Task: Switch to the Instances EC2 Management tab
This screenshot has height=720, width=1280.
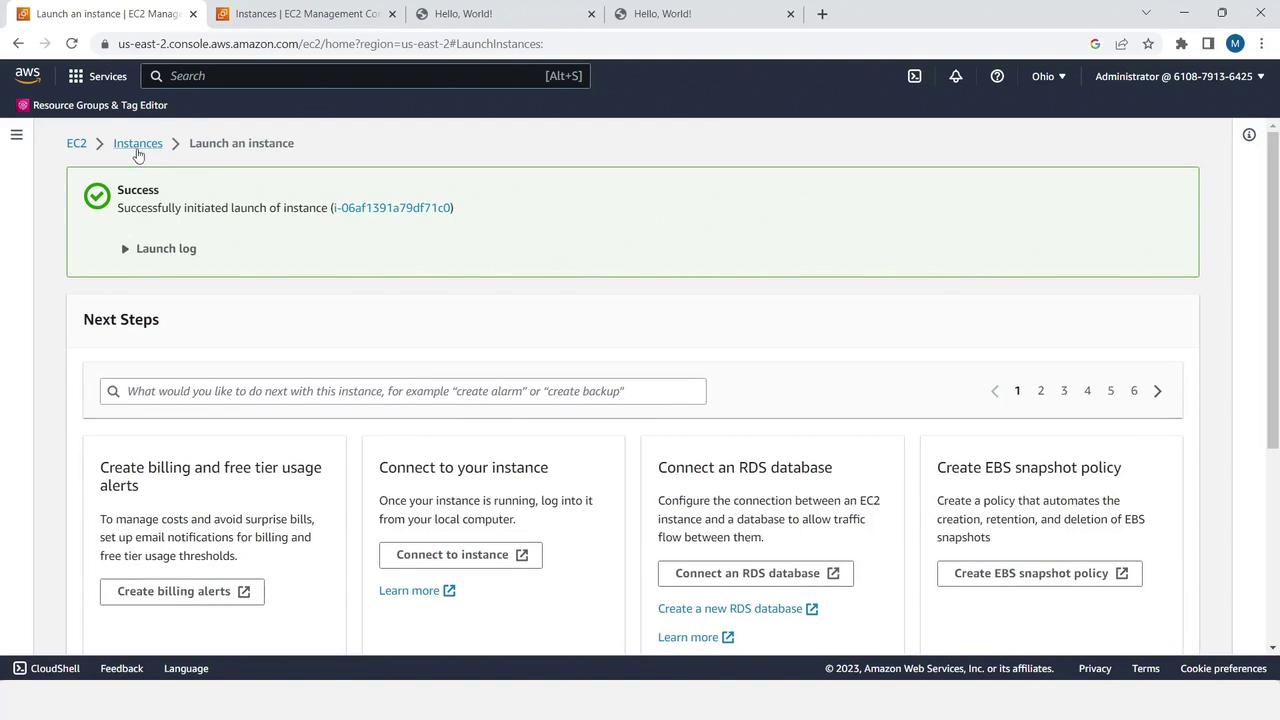Action: [x=304, y=14]
